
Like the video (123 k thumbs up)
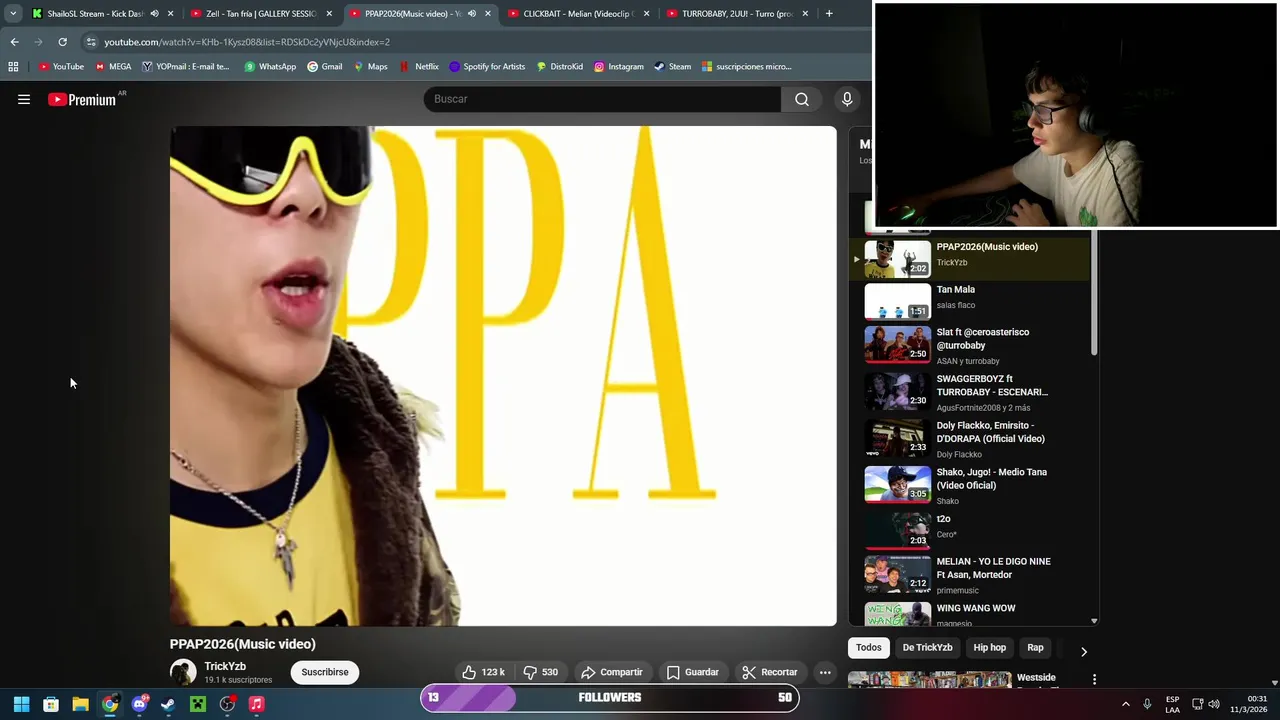(x=483, y=672)
